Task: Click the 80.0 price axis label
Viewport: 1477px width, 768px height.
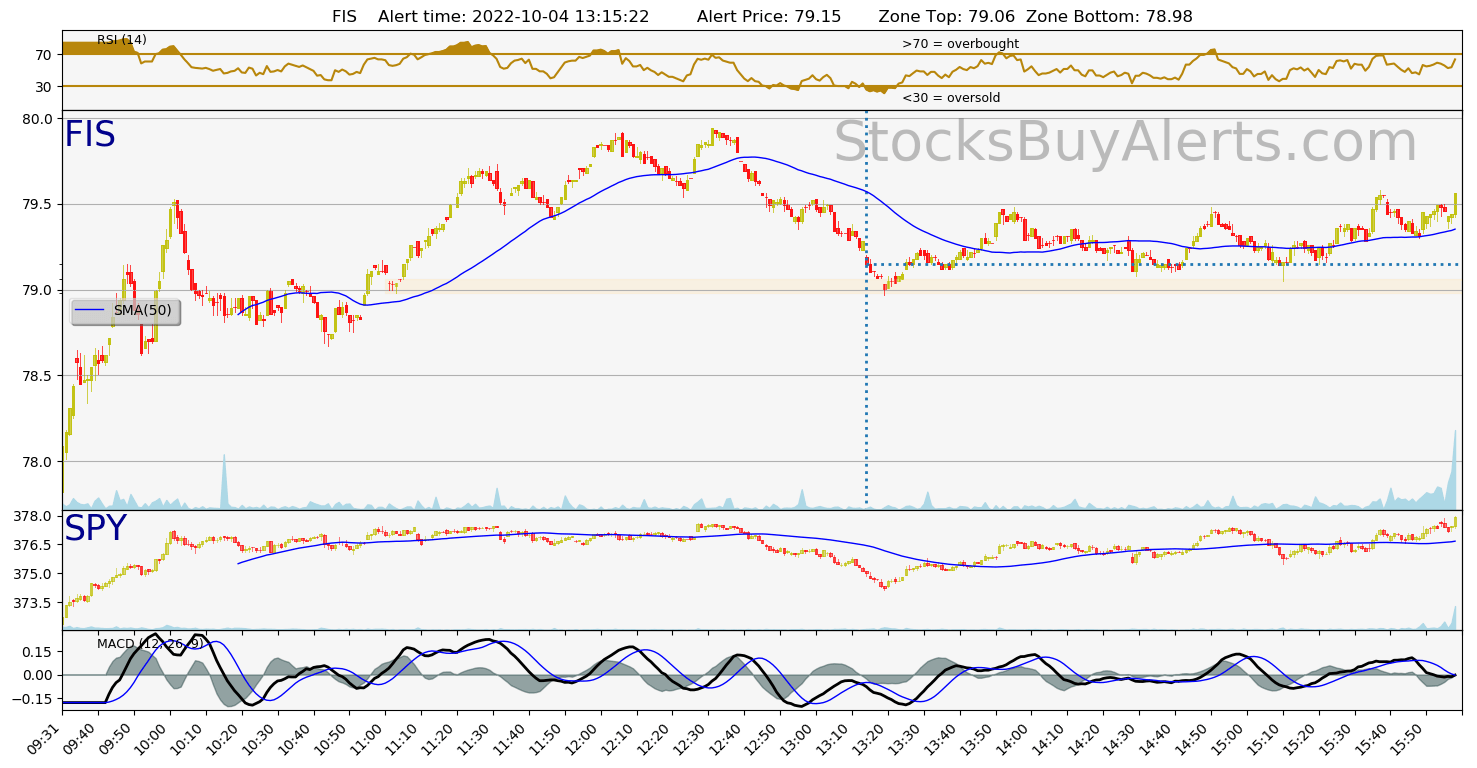Action: pos(37,119)
